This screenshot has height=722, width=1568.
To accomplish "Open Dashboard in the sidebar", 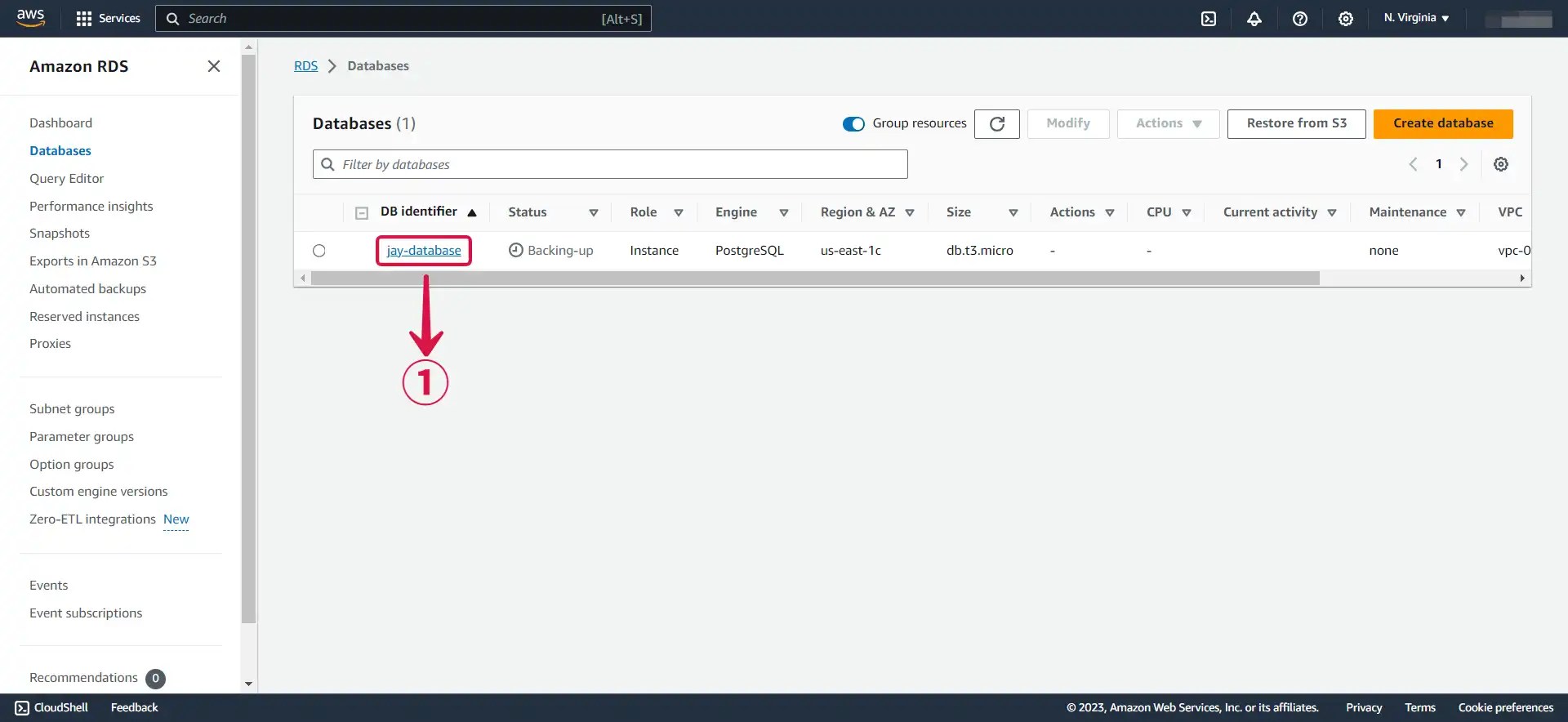I will pyautogui.click(x=60, y=123).
